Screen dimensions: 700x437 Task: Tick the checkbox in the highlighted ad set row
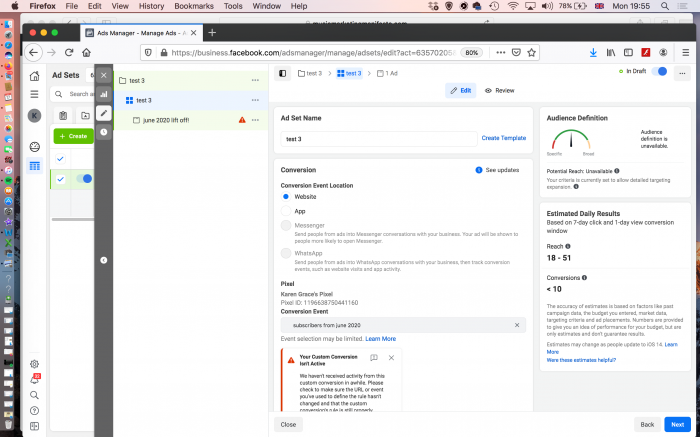click(x=61, y=179)
